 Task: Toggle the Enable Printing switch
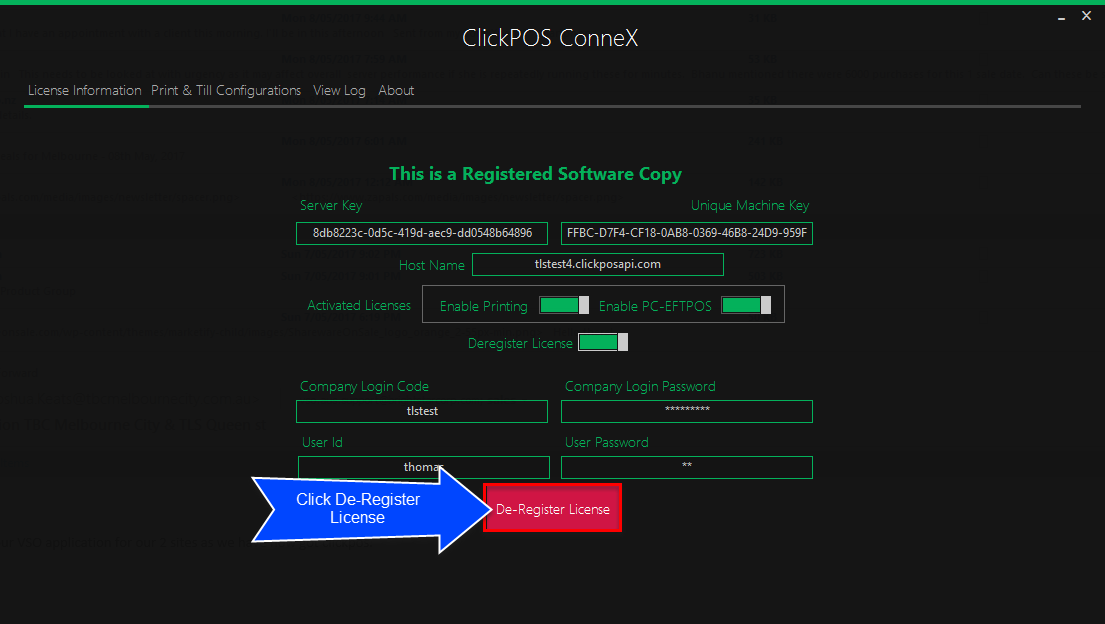tap(564, 305)
